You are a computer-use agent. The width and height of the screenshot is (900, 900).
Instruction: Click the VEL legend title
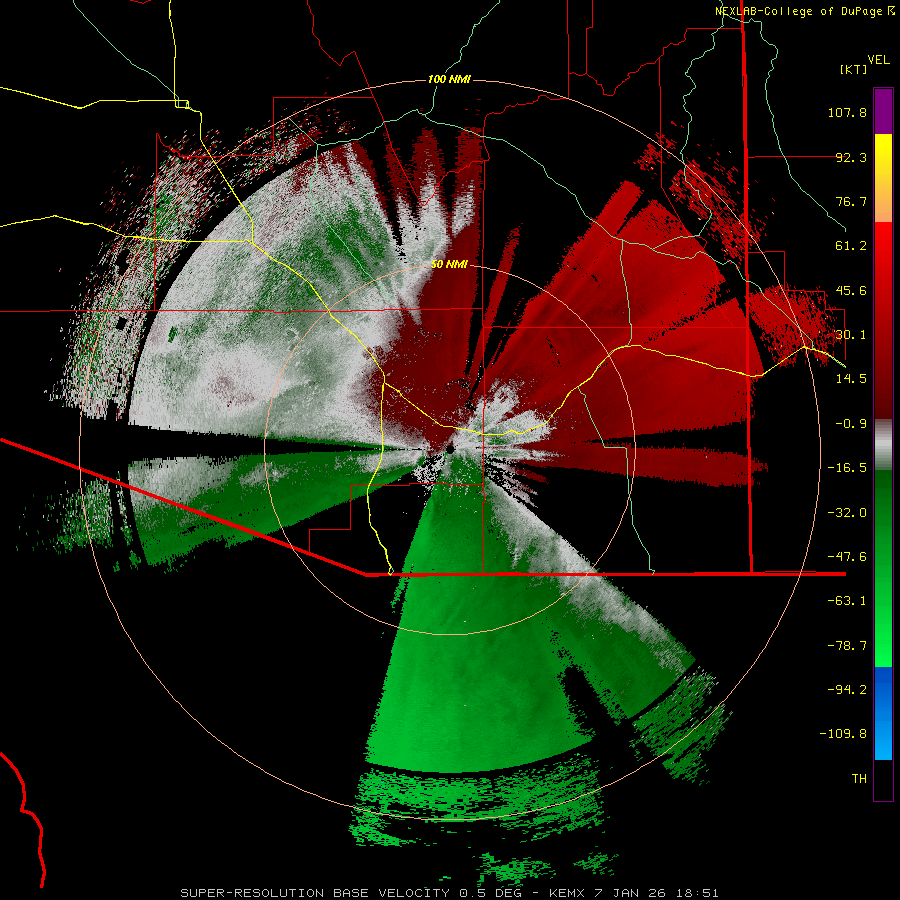(878, 60)
